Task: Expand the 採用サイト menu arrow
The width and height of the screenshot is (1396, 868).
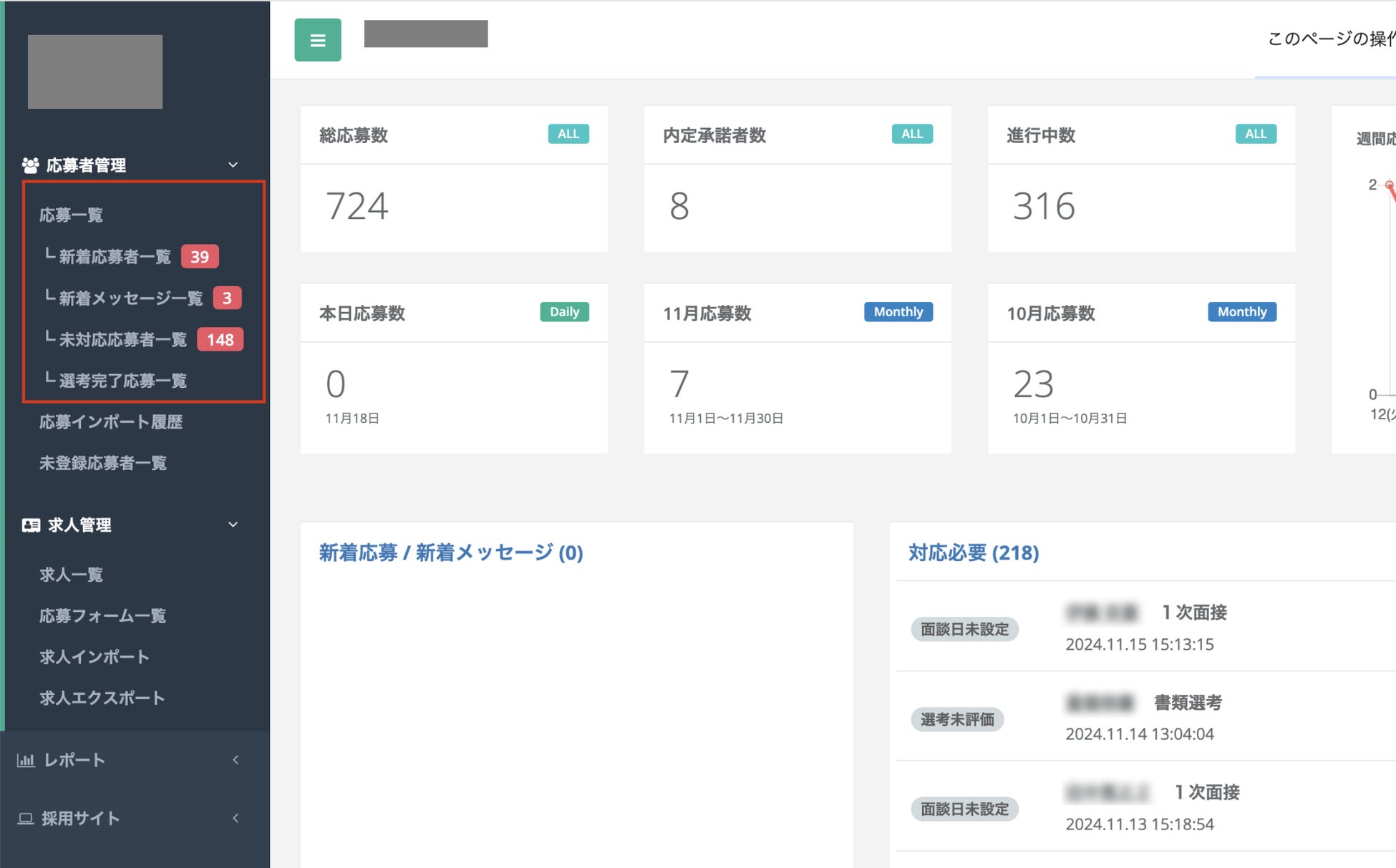Action: tap(236, 819)
